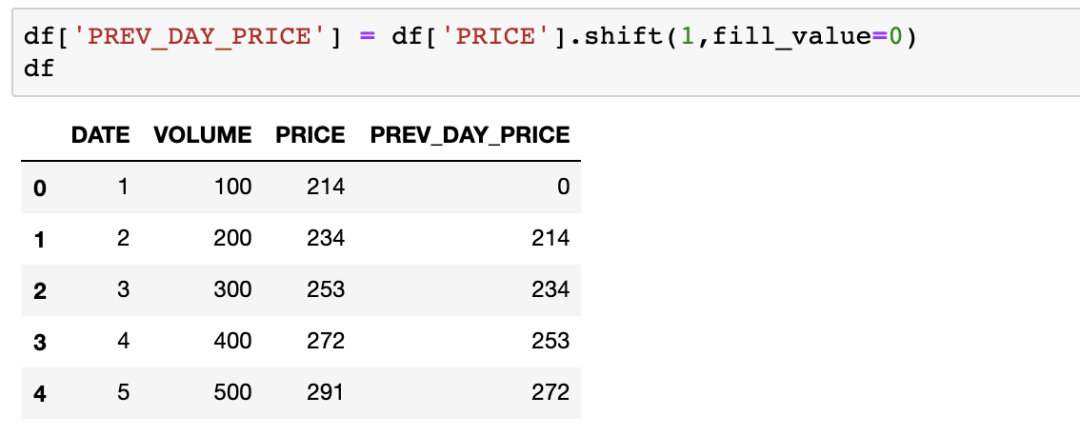Image resolution: width=1080 pixels, height=436 pixels.
Task: Click the fill_value argument in the code
Action: tap(791, 37)
